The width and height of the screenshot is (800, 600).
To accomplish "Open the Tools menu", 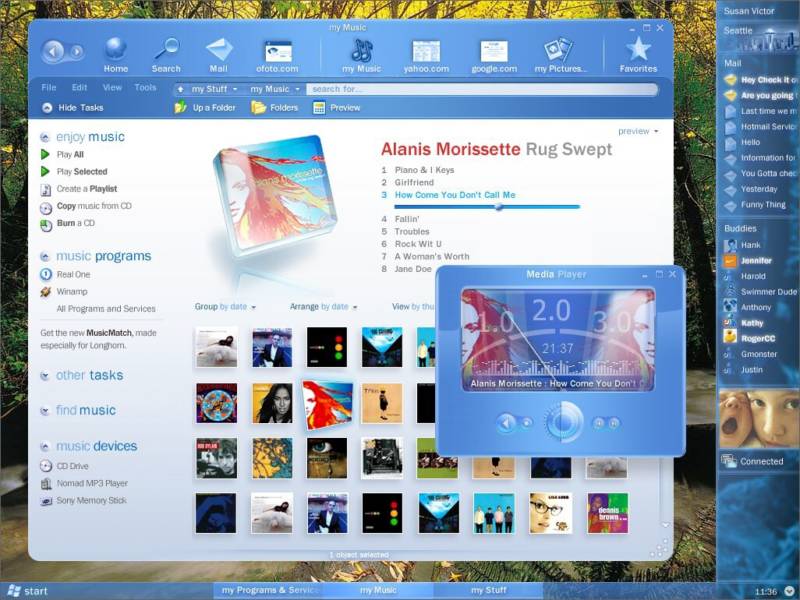I will [145, 88].
